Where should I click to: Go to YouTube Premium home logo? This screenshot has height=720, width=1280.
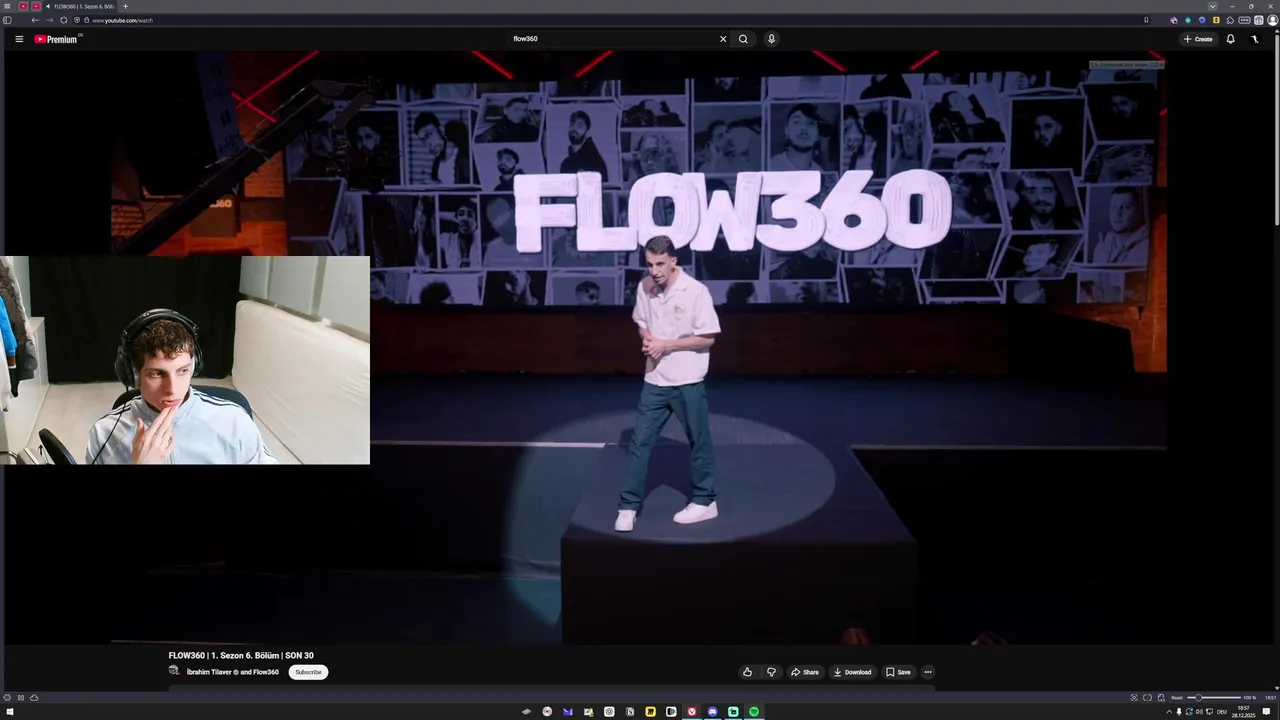(x=57, y=39)
